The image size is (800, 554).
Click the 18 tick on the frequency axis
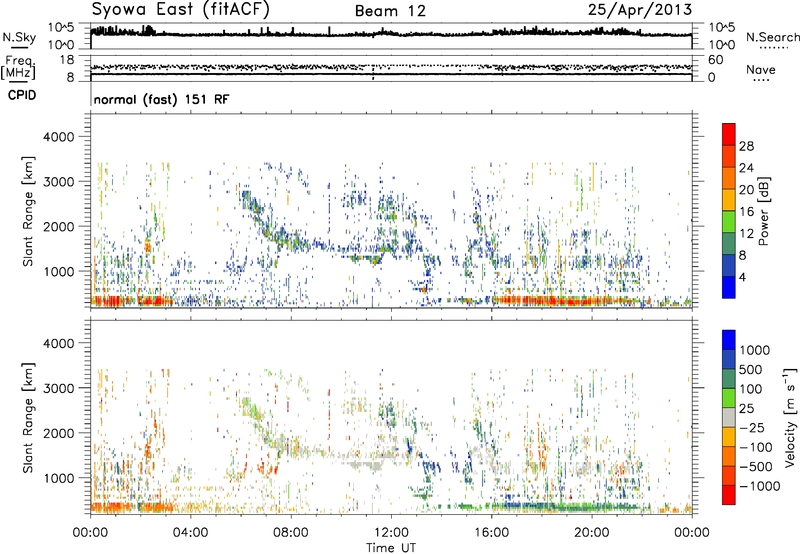tap(66, 60)
